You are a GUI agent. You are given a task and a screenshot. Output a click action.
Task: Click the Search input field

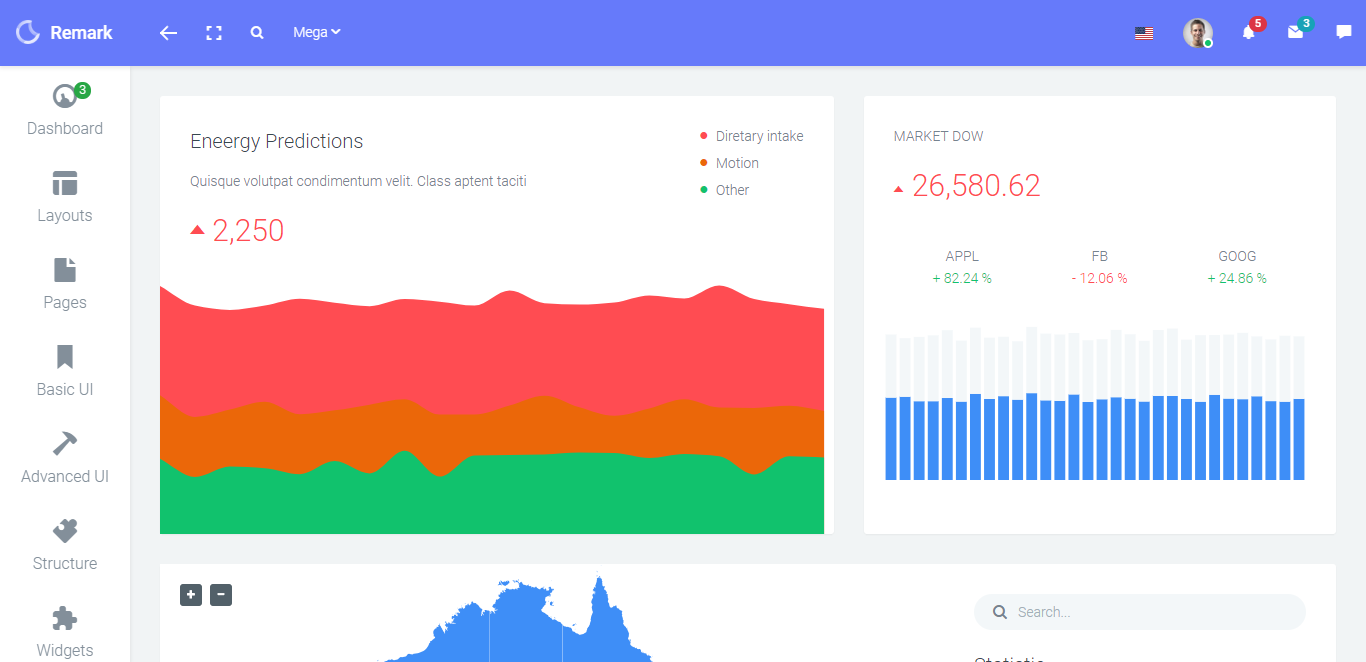point(1150,612)
